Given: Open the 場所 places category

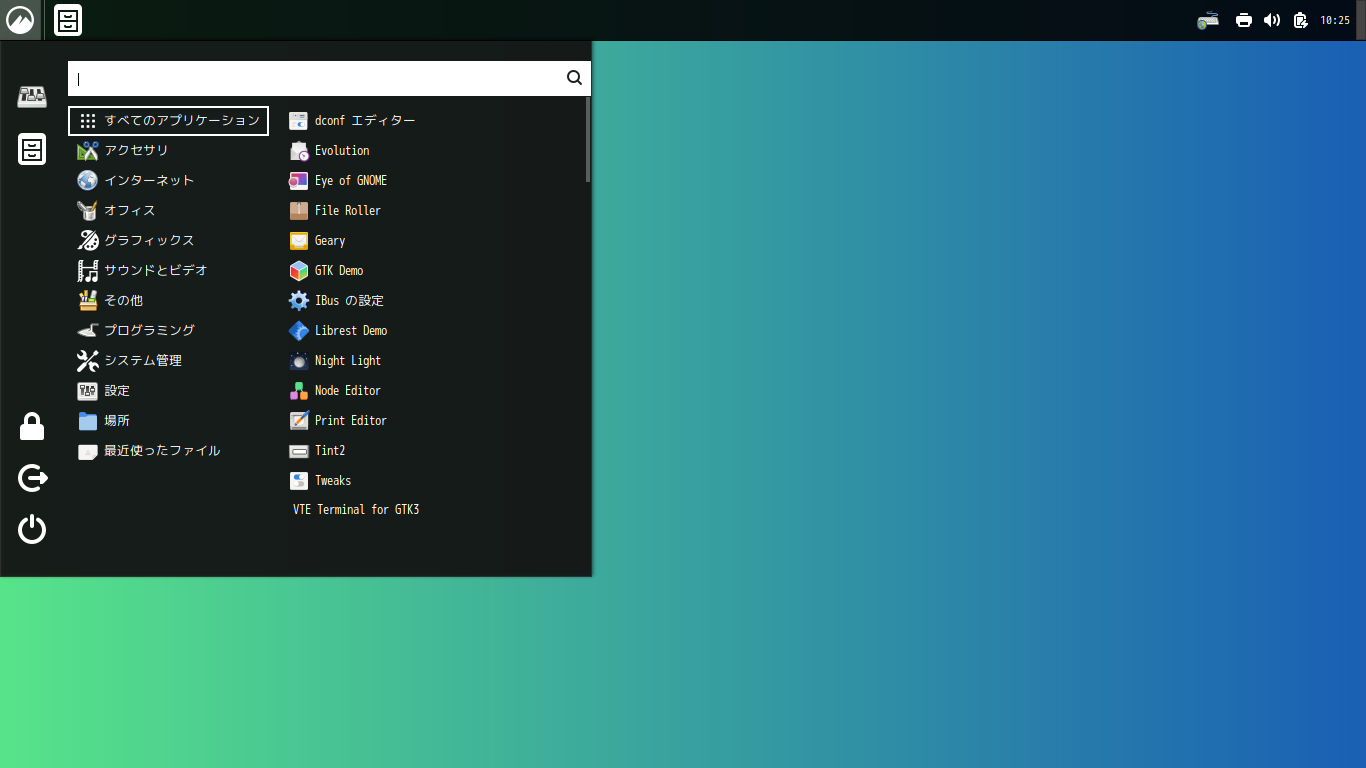Looking at the screenshot, I should coord(168,420).
